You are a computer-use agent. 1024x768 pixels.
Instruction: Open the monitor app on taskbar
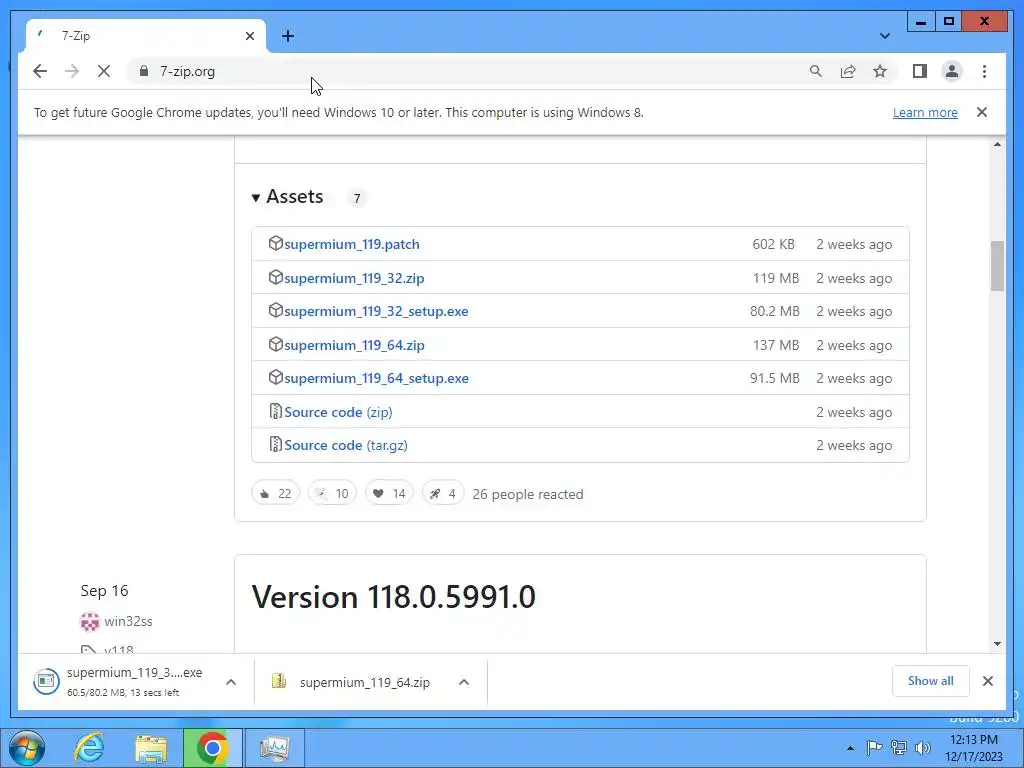pos(274,748)
